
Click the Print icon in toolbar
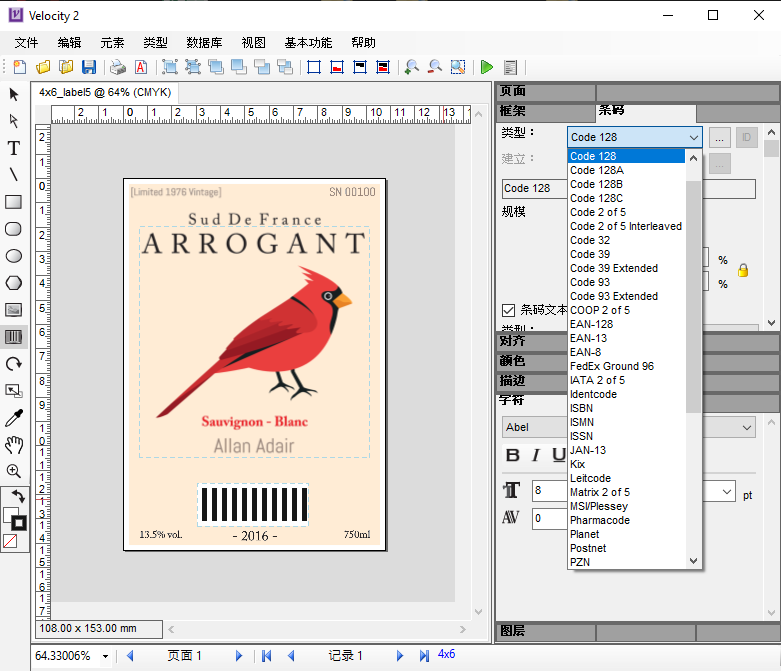tap(118, 67)
